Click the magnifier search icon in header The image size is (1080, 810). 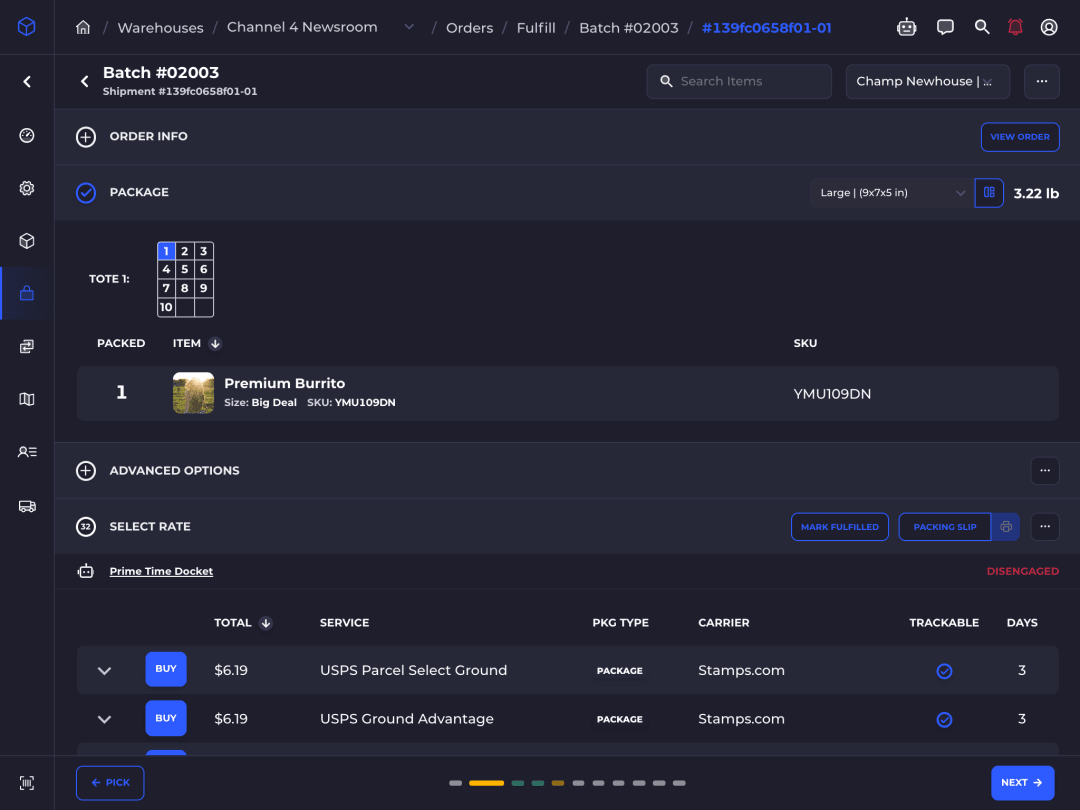tap(982, 27)
